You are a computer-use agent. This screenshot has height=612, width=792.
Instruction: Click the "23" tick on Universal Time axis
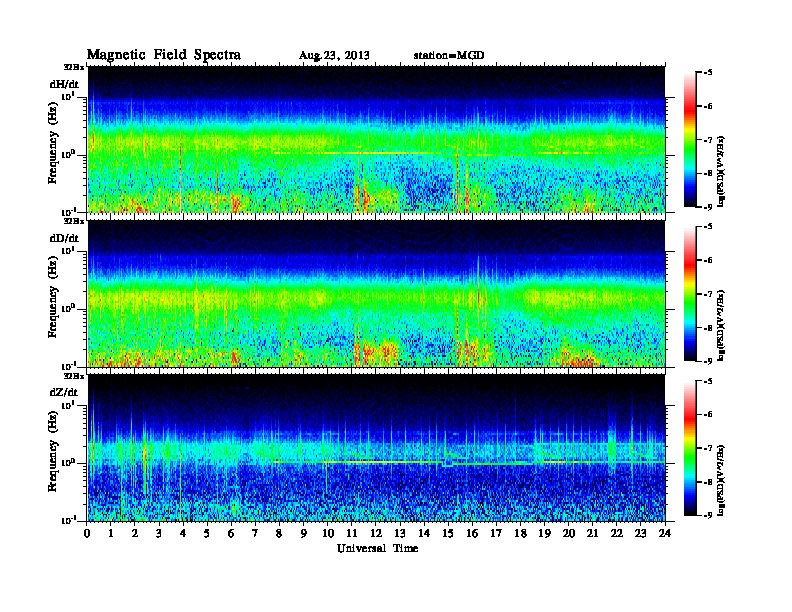pyautogui.click(x=641, y=534)
